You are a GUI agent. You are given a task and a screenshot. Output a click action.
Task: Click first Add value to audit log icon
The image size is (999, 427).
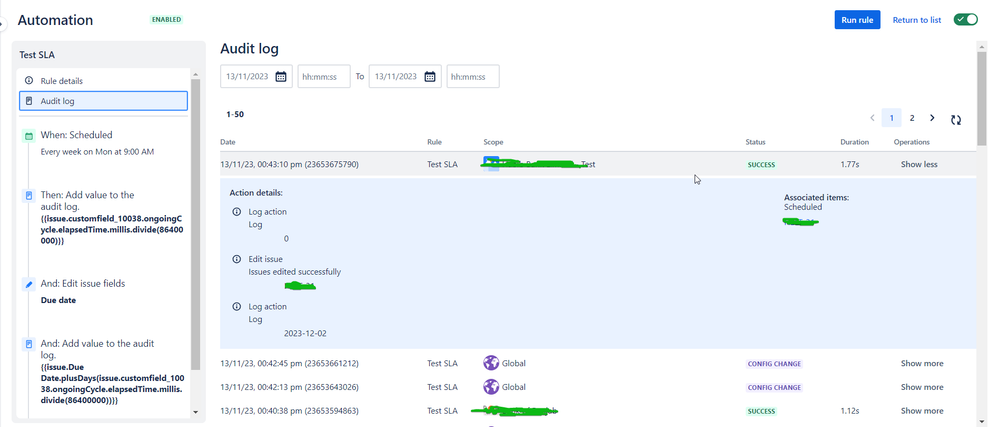point(28,196)
